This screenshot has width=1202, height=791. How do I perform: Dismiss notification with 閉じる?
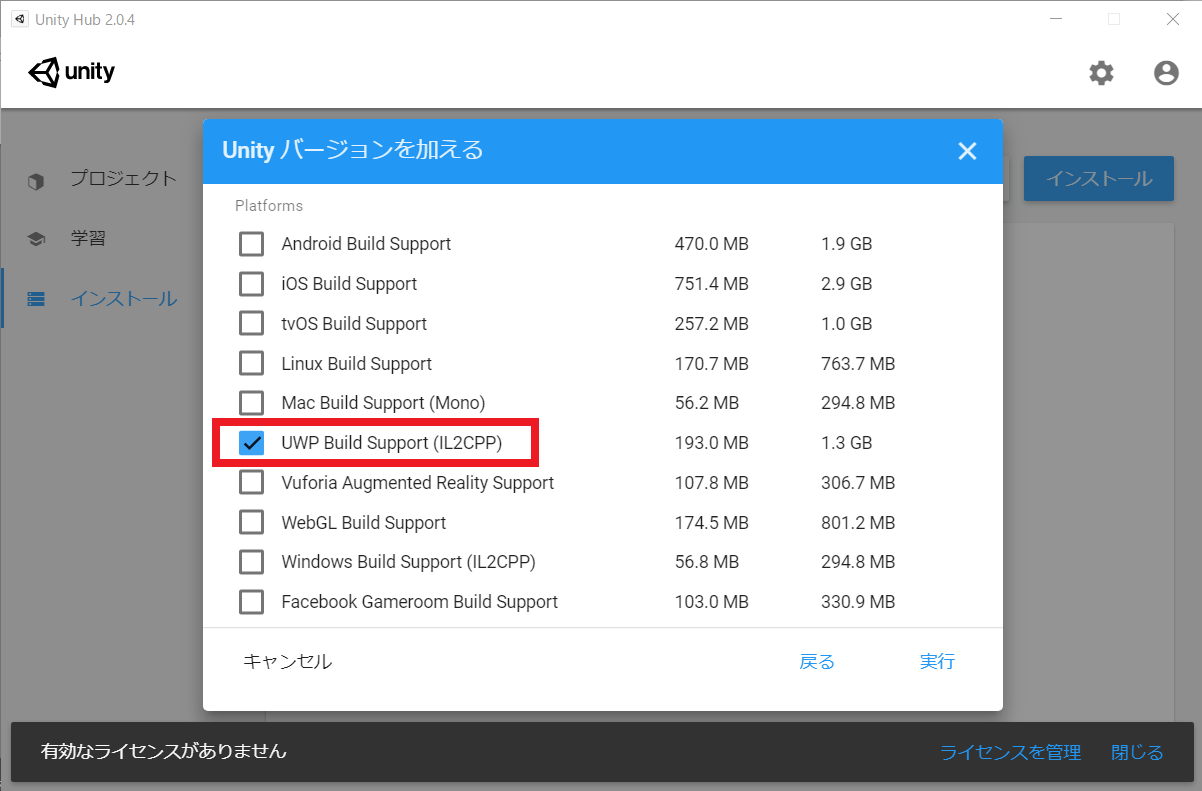click(x=1137, y=752)
